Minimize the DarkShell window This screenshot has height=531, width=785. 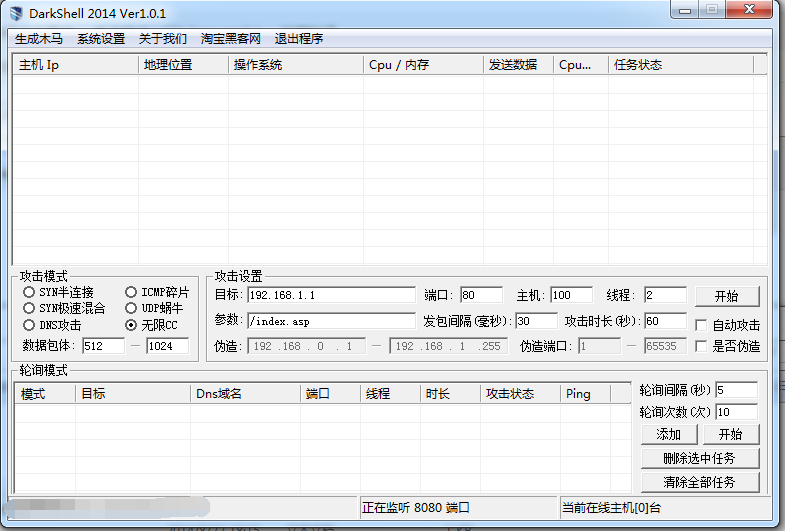click(x=685, y=10)
